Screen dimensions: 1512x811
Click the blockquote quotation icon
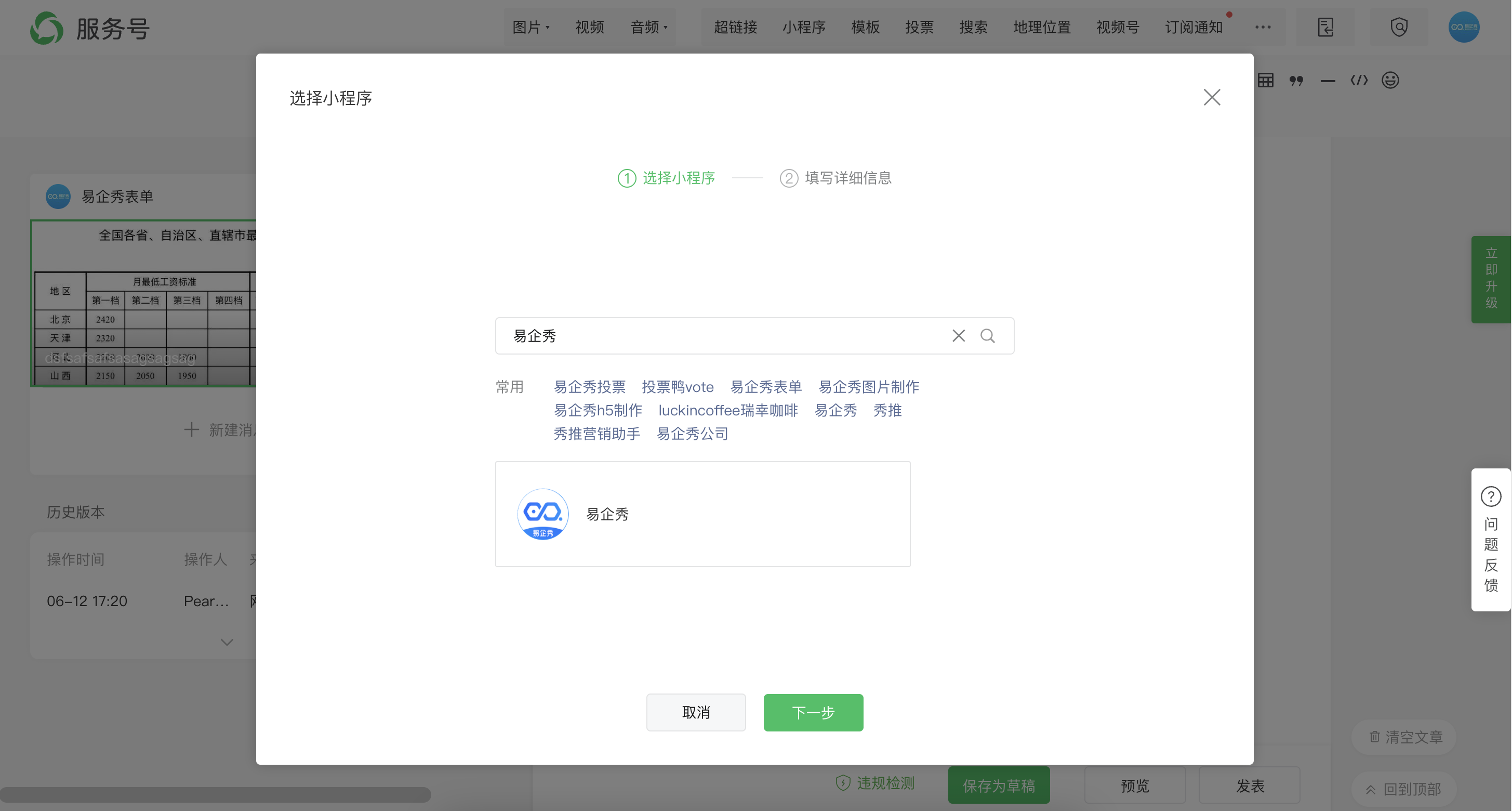pyautogui.click(x=1296, y=81)
